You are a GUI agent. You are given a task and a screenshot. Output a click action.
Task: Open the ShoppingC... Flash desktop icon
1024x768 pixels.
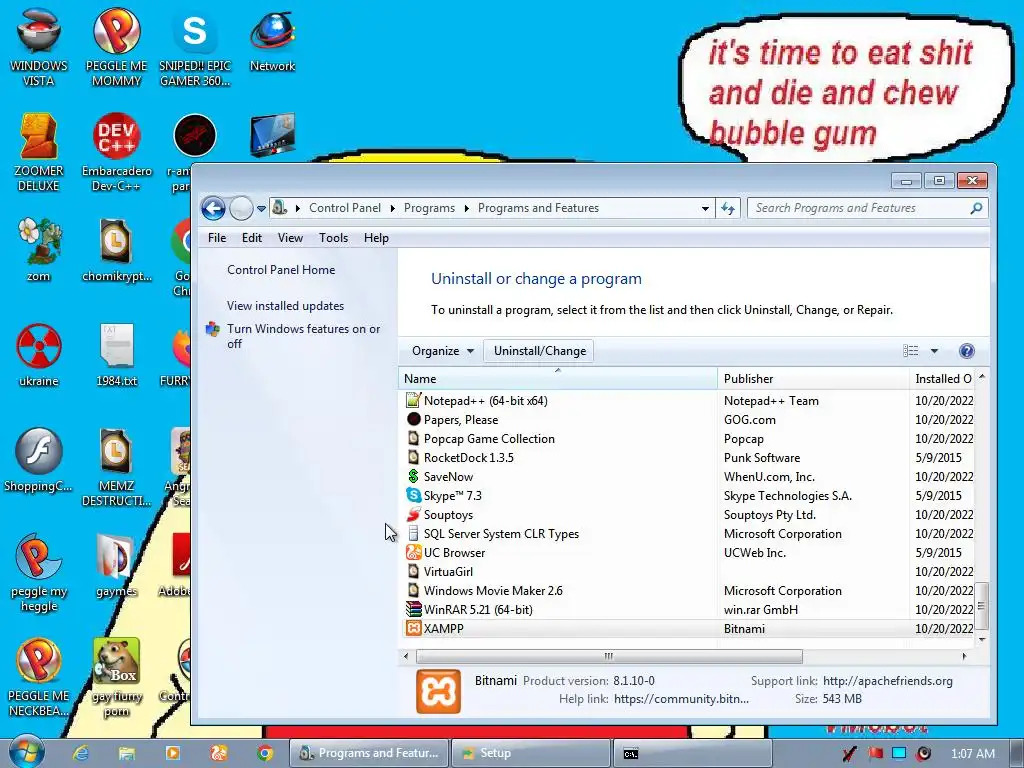point(39,460)
